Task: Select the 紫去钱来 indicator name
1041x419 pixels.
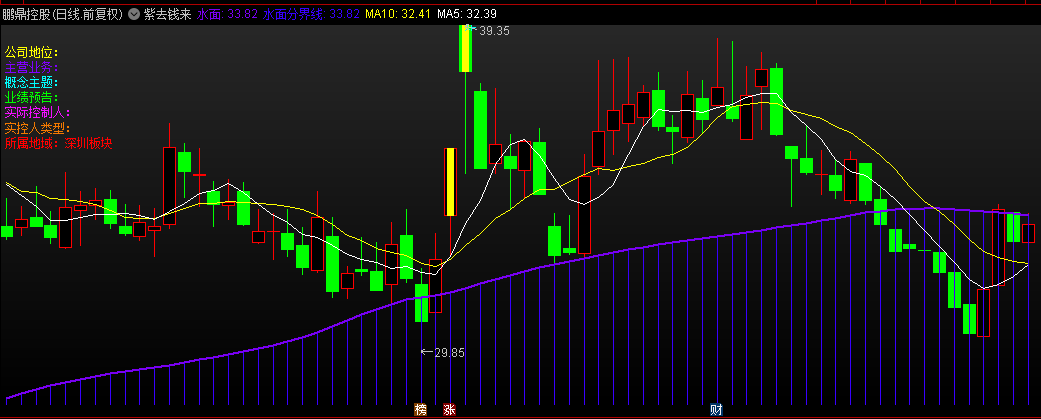Action: [x=167, y=14]
